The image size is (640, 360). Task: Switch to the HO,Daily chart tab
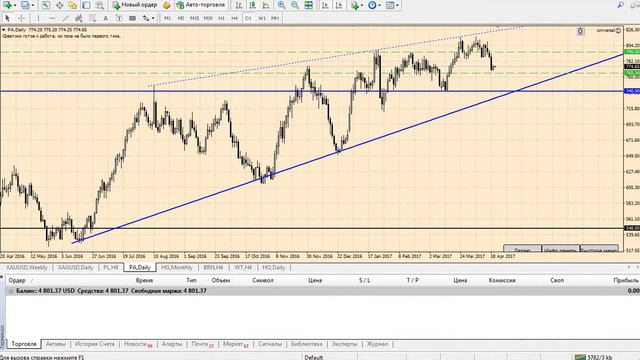click(x=273, y=267)
